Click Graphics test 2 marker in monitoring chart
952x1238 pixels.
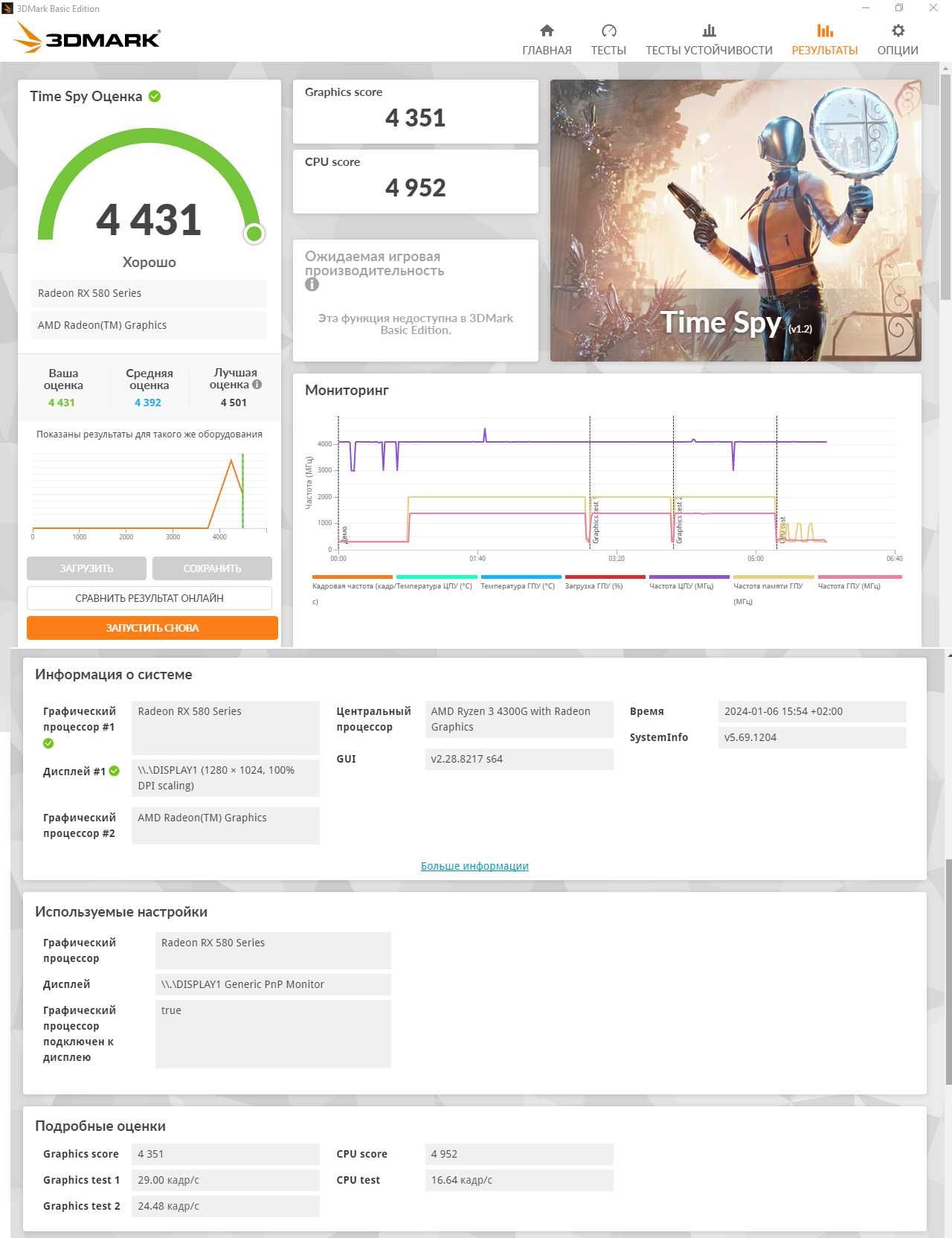click(x=679, y=521)
